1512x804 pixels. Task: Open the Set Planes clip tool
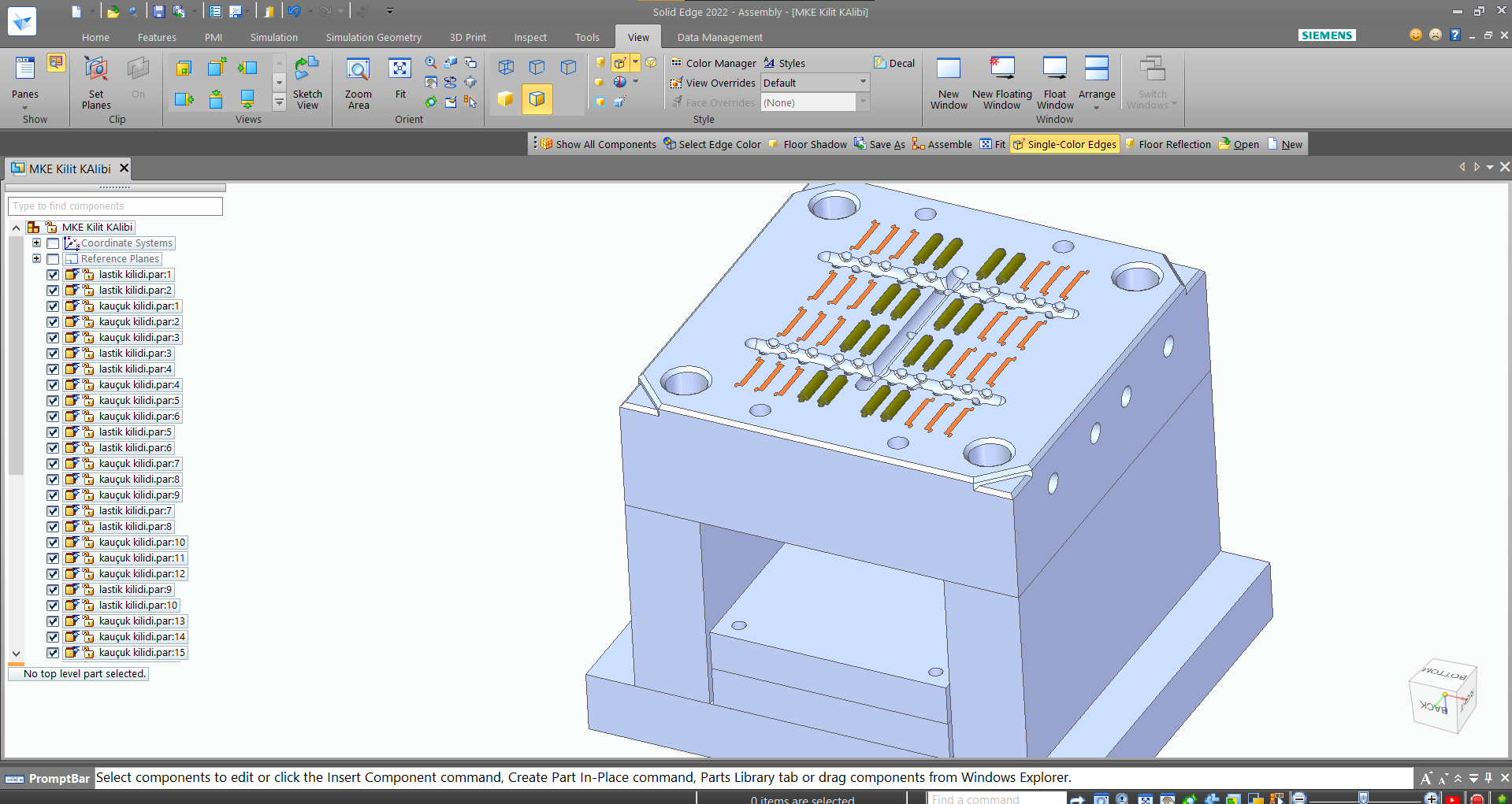[x=96, y=82]
